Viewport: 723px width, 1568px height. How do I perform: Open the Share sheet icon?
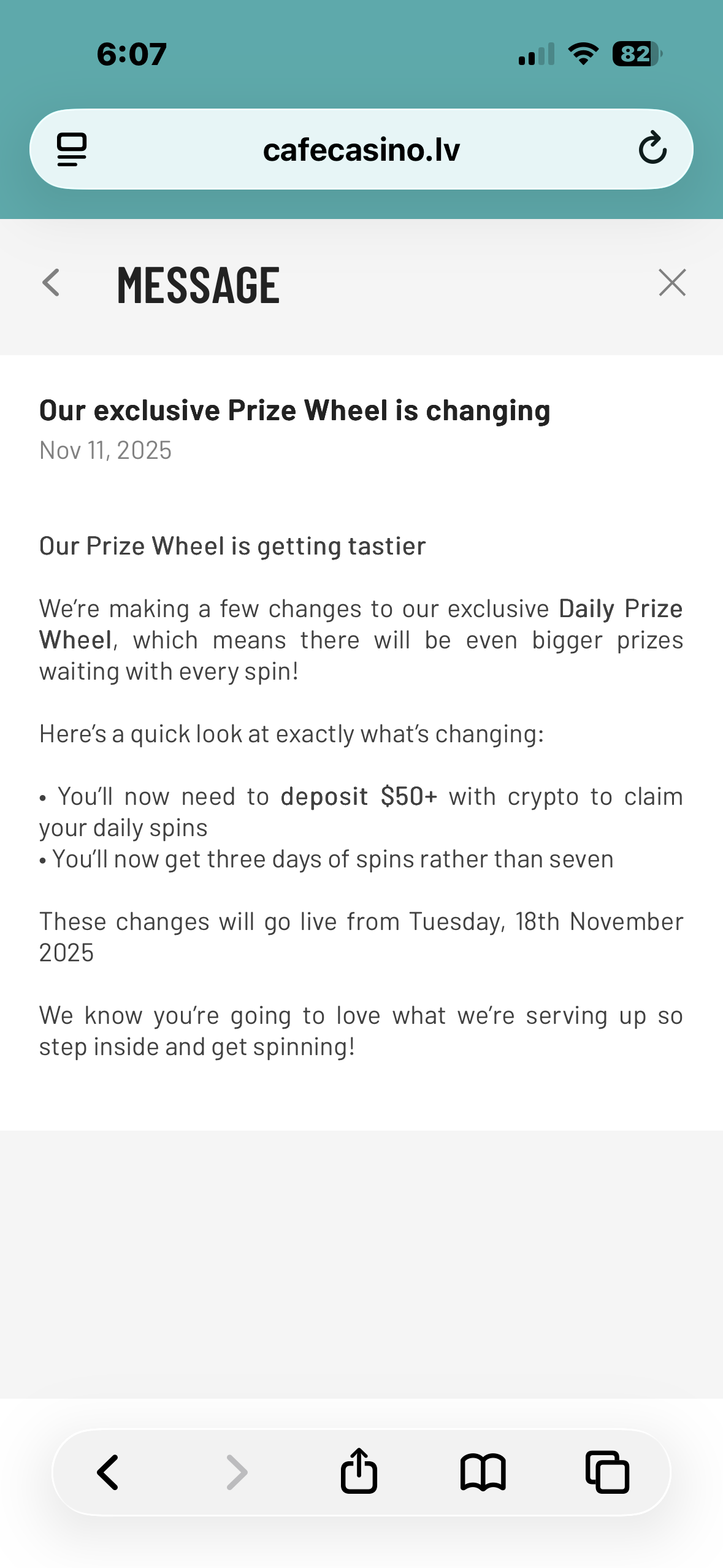(x=359, y=1471)
